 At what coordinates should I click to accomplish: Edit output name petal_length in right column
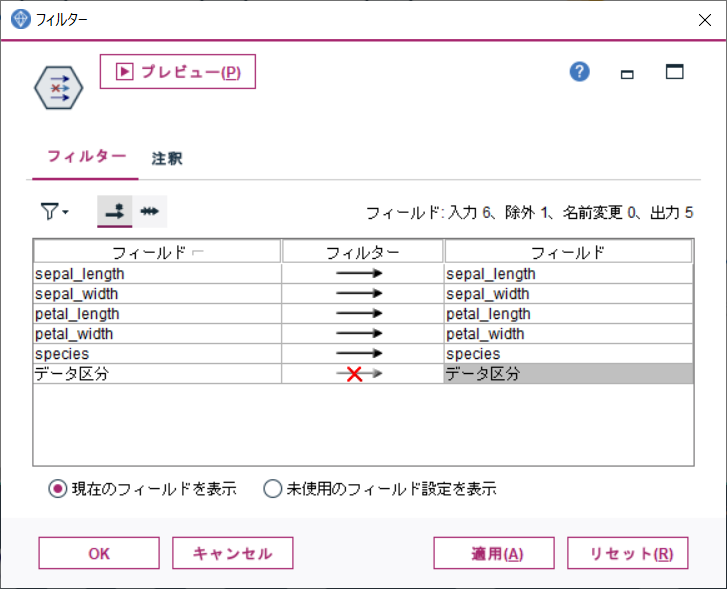568,314
